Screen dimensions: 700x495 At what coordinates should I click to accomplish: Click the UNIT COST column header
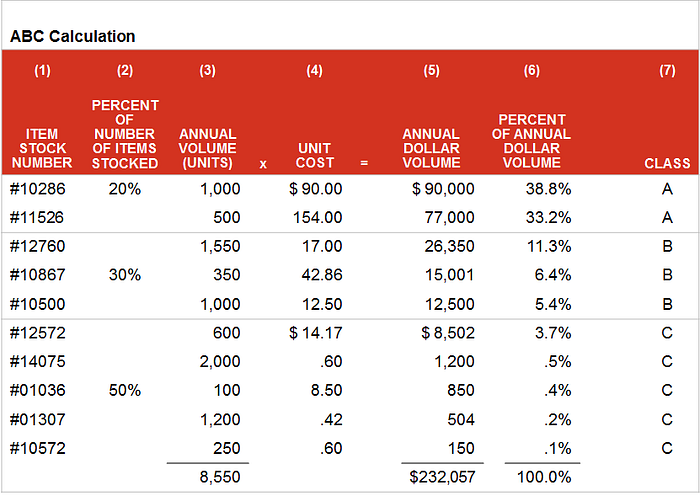tap(315, 155)
